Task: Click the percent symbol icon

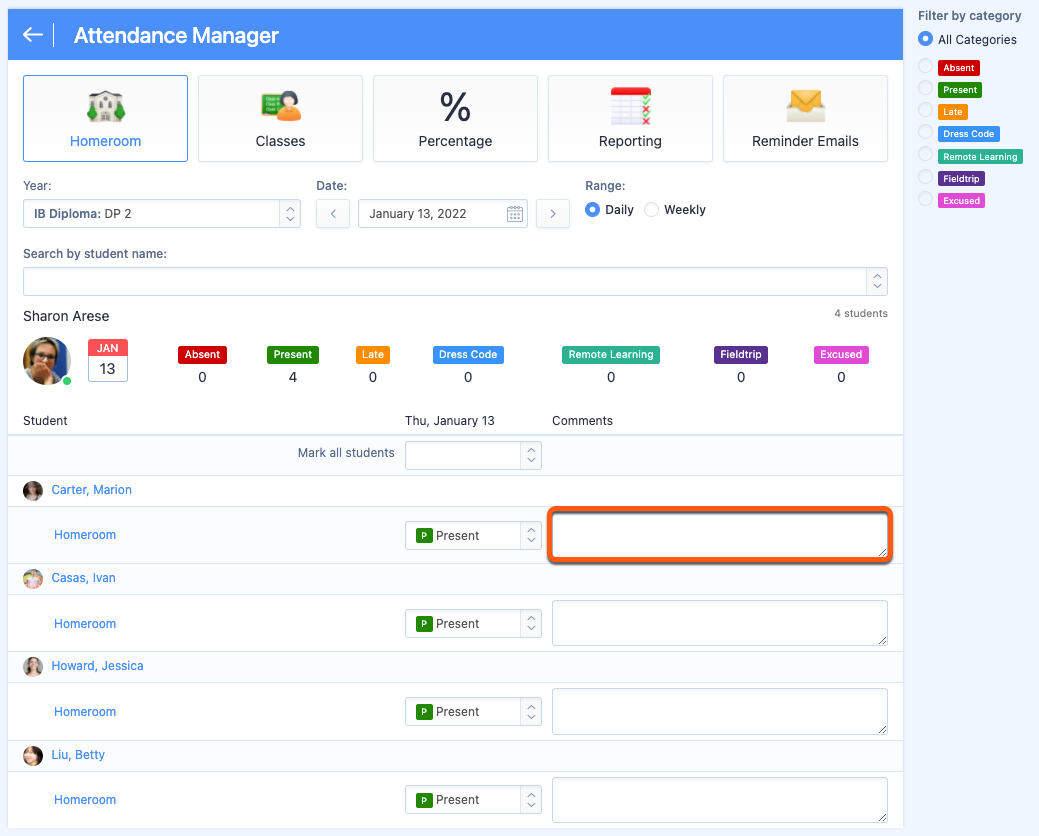Action: (455, 107)
